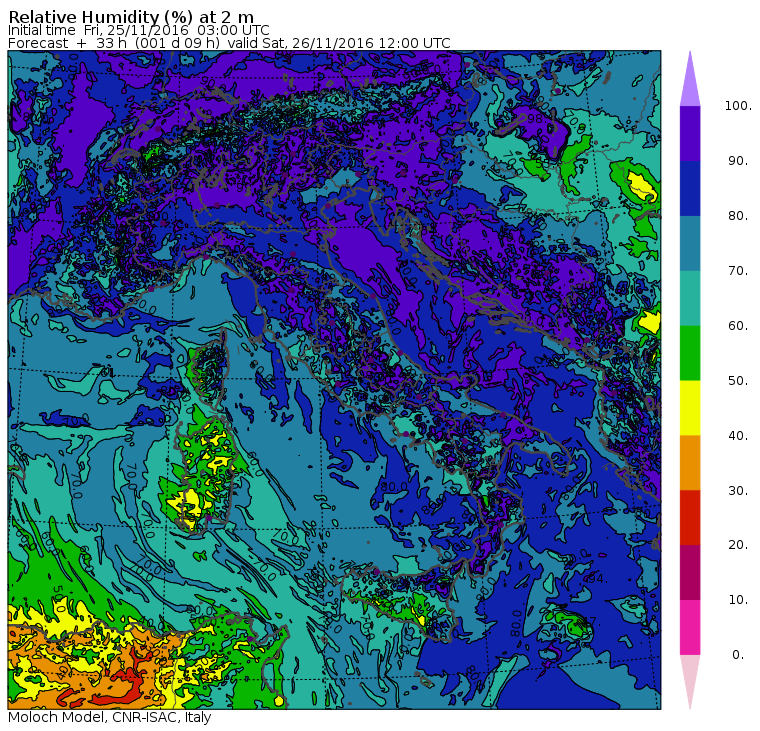Image resolution: width=760 pixels, height=731 pixels.
Task: Click the 10–20 magenta-purple legend swatch
Action: click(690, 572)
